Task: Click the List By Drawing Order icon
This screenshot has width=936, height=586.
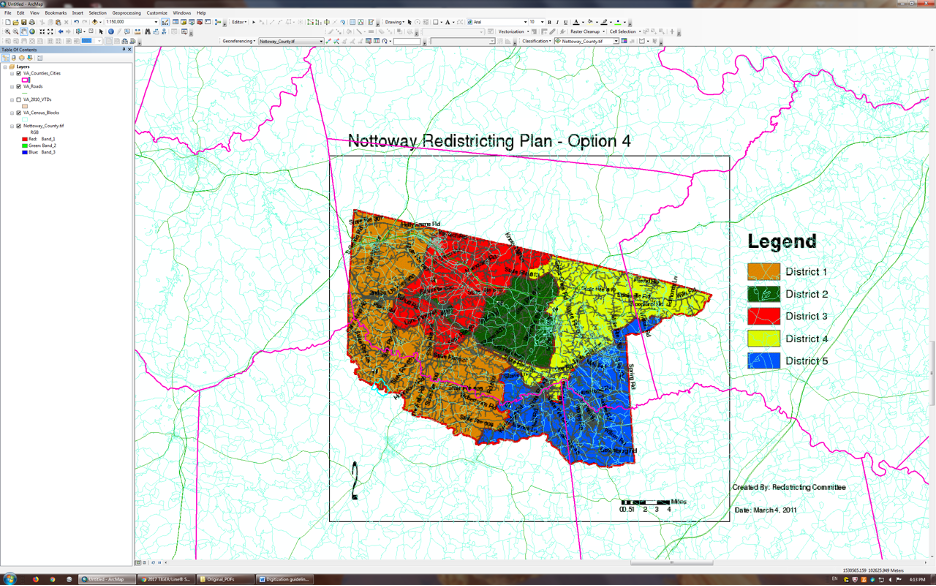Action: 5,58
